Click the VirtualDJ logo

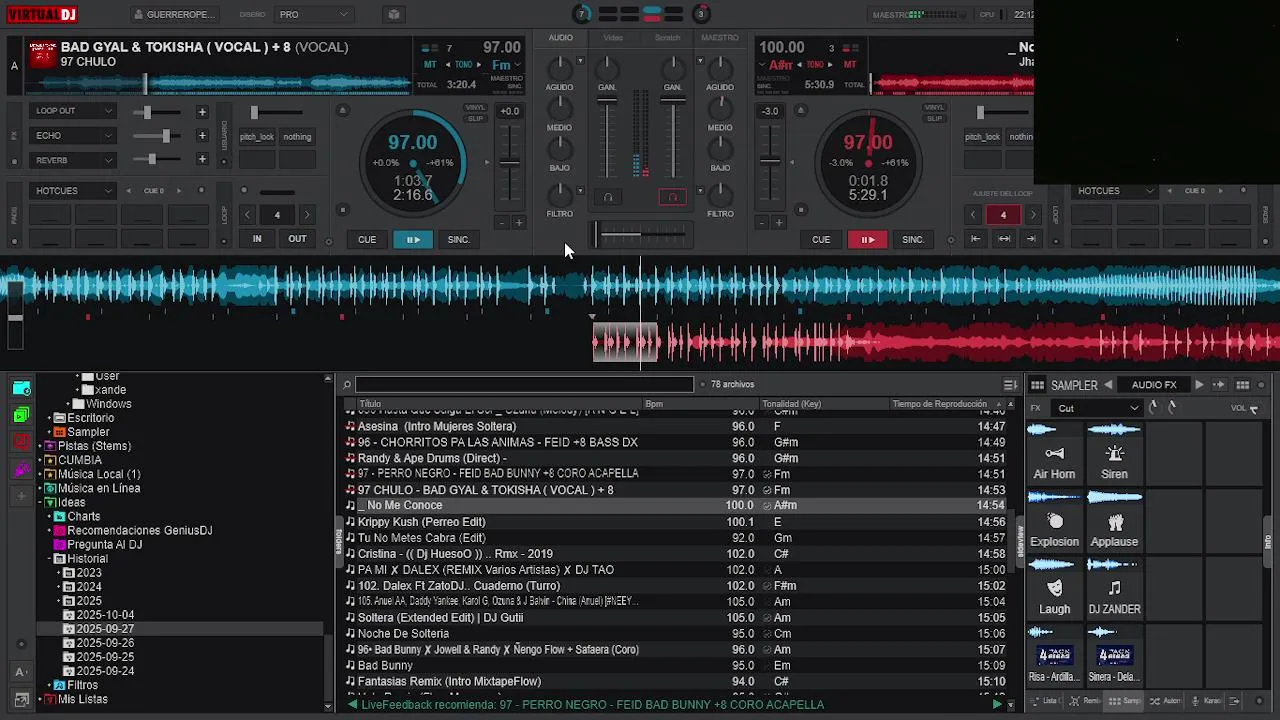(41, 14)
